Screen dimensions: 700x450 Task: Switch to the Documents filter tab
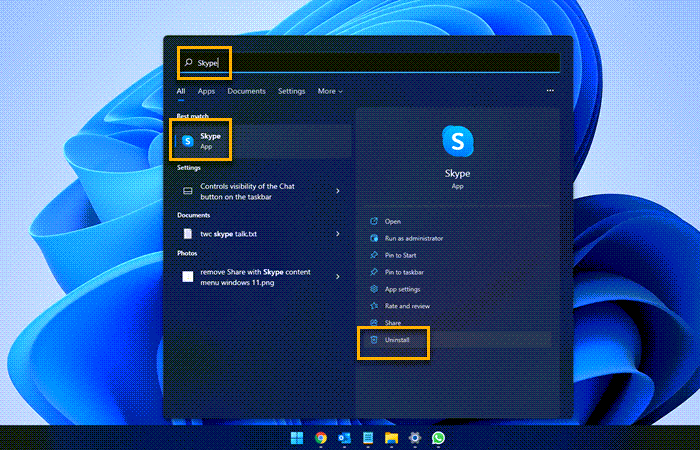246,91
